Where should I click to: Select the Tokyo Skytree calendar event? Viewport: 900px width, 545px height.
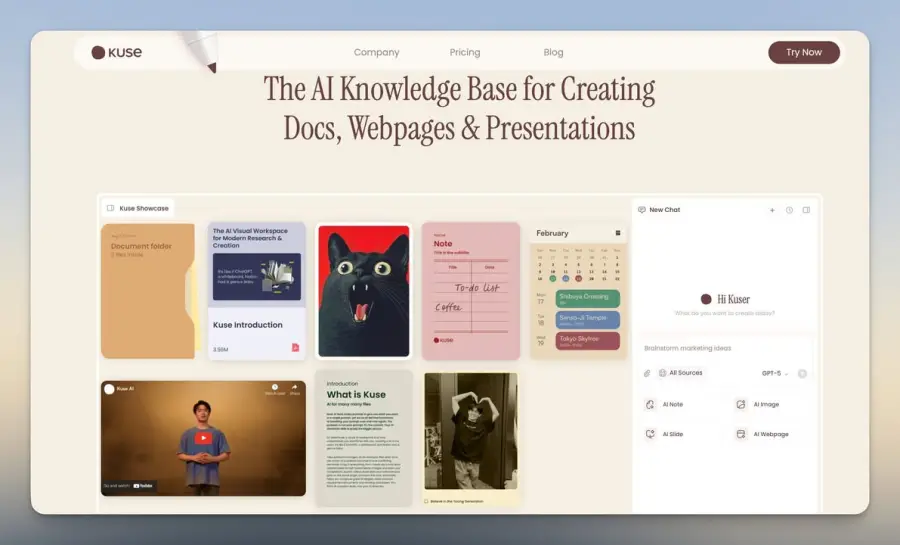point(587,341)
